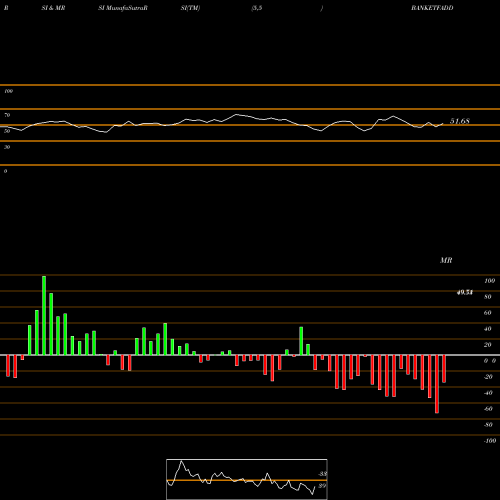Click the -20 label on MR axis
The width and height of the screenshot is (500, 500).
[x=488, y=377]
